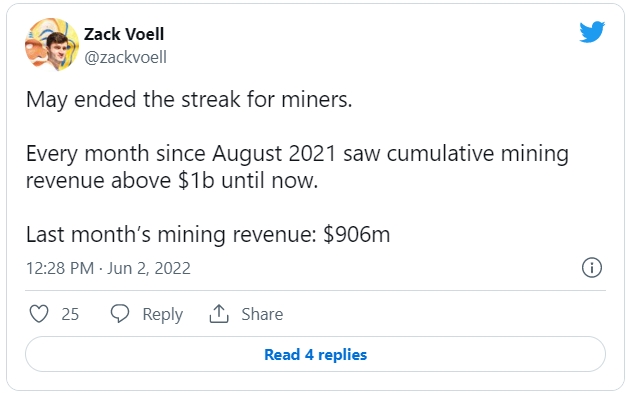Click the "Last month's mining revenue" line
The width and height of the screenshot is (626, 393).
[171, 234]
